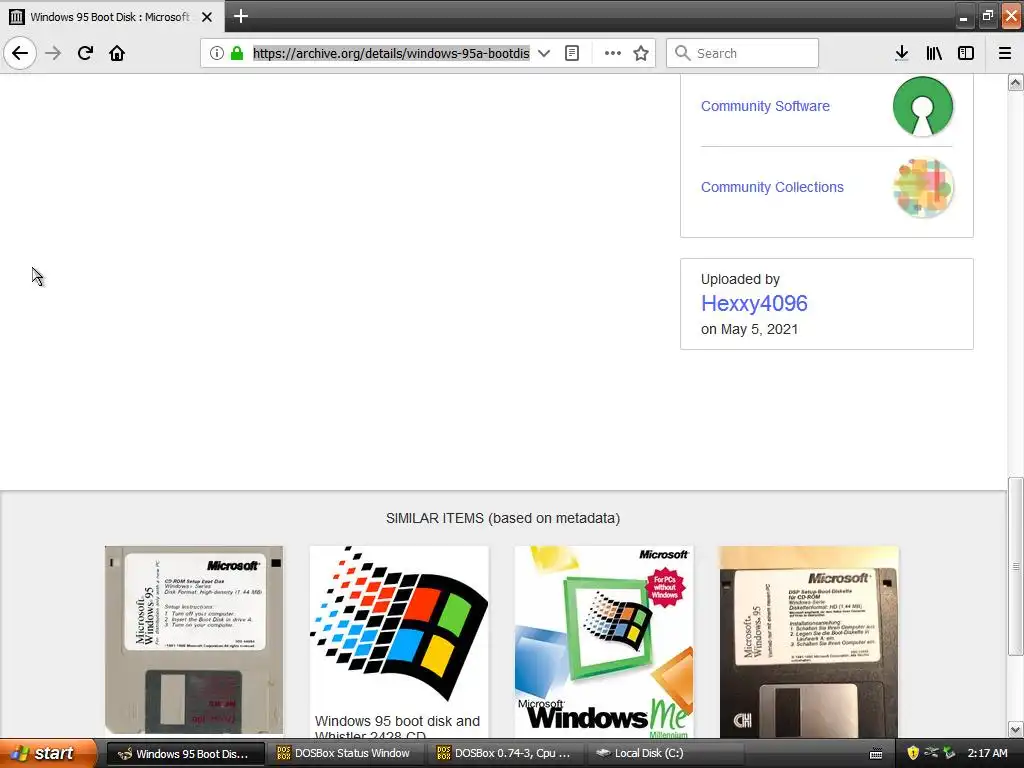Bookmark this page with the star
This screenshot has width=1024, height=768.
(641, 53)
